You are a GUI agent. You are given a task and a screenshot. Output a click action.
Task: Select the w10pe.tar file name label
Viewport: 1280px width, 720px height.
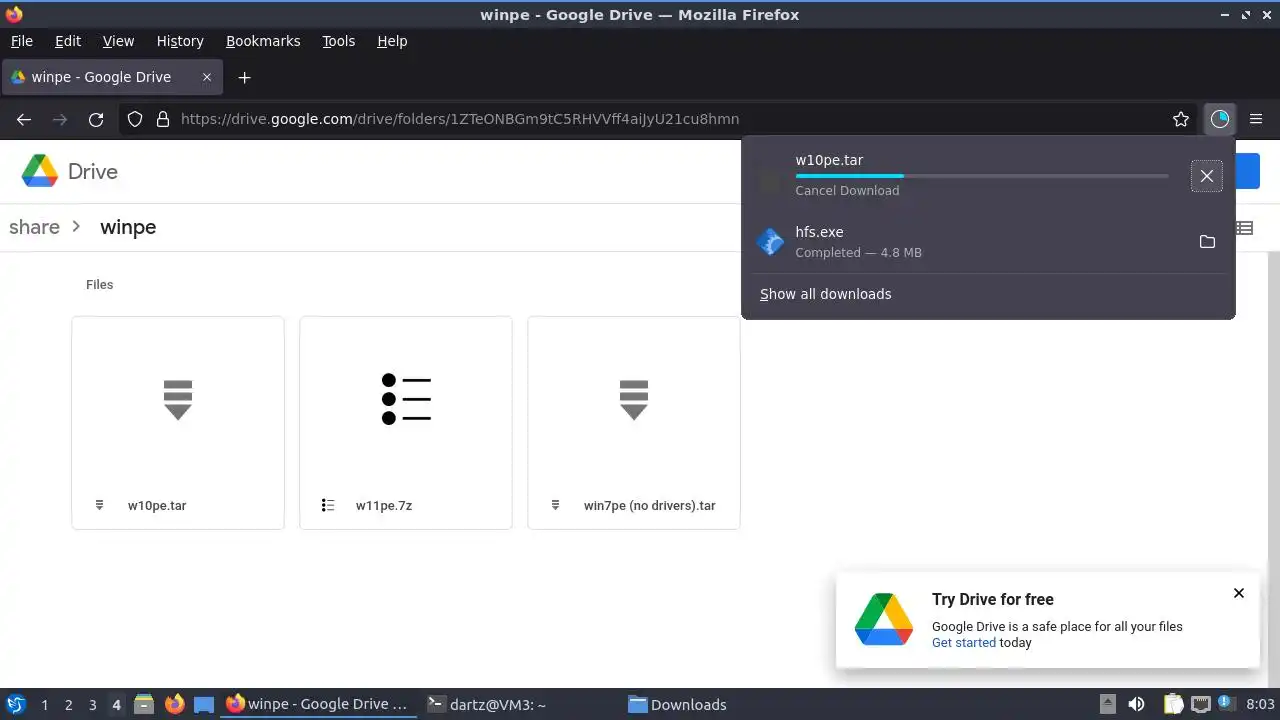157,505
